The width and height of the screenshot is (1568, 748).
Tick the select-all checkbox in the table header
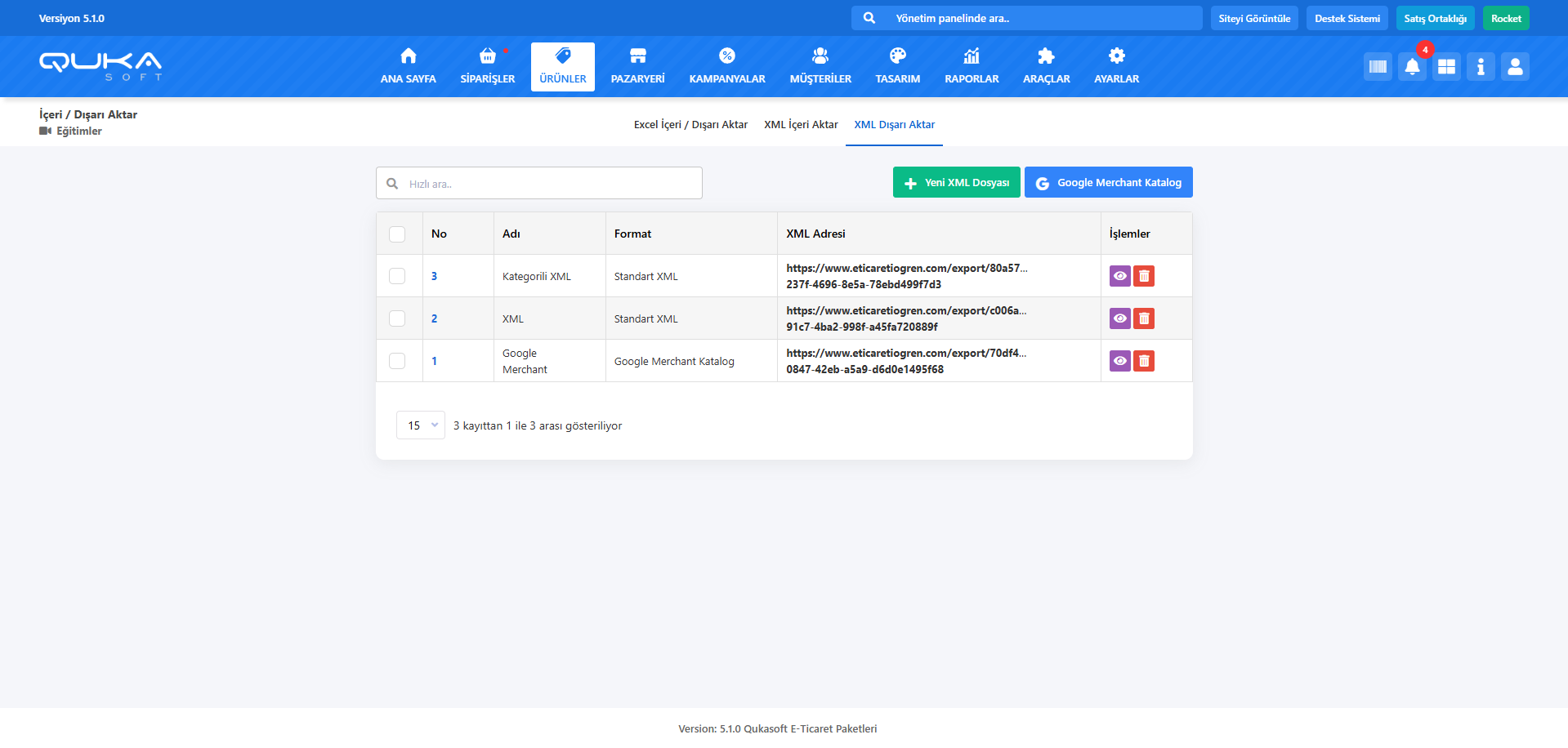tap(397, 234)
